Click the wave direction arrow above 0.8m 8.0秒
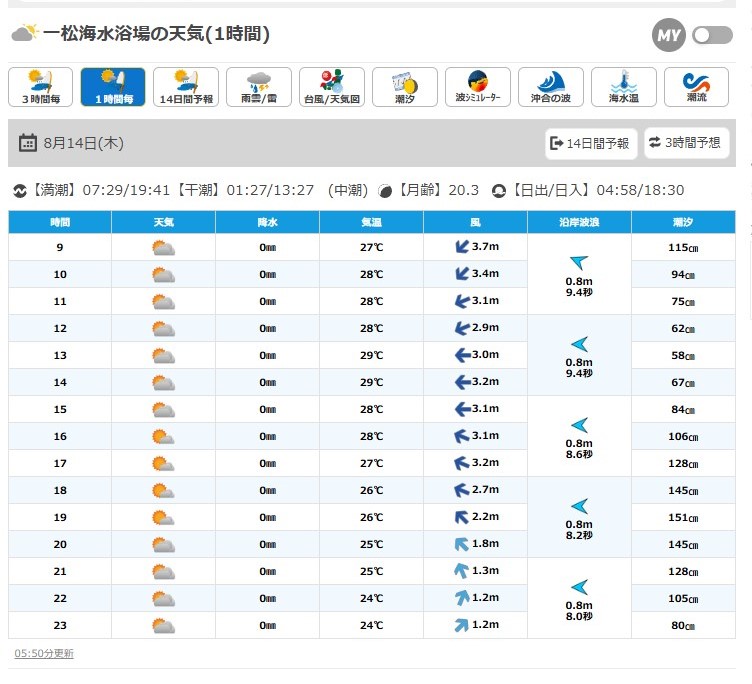Viewport: 752px width, 684px height. click(x=579, y=587)
